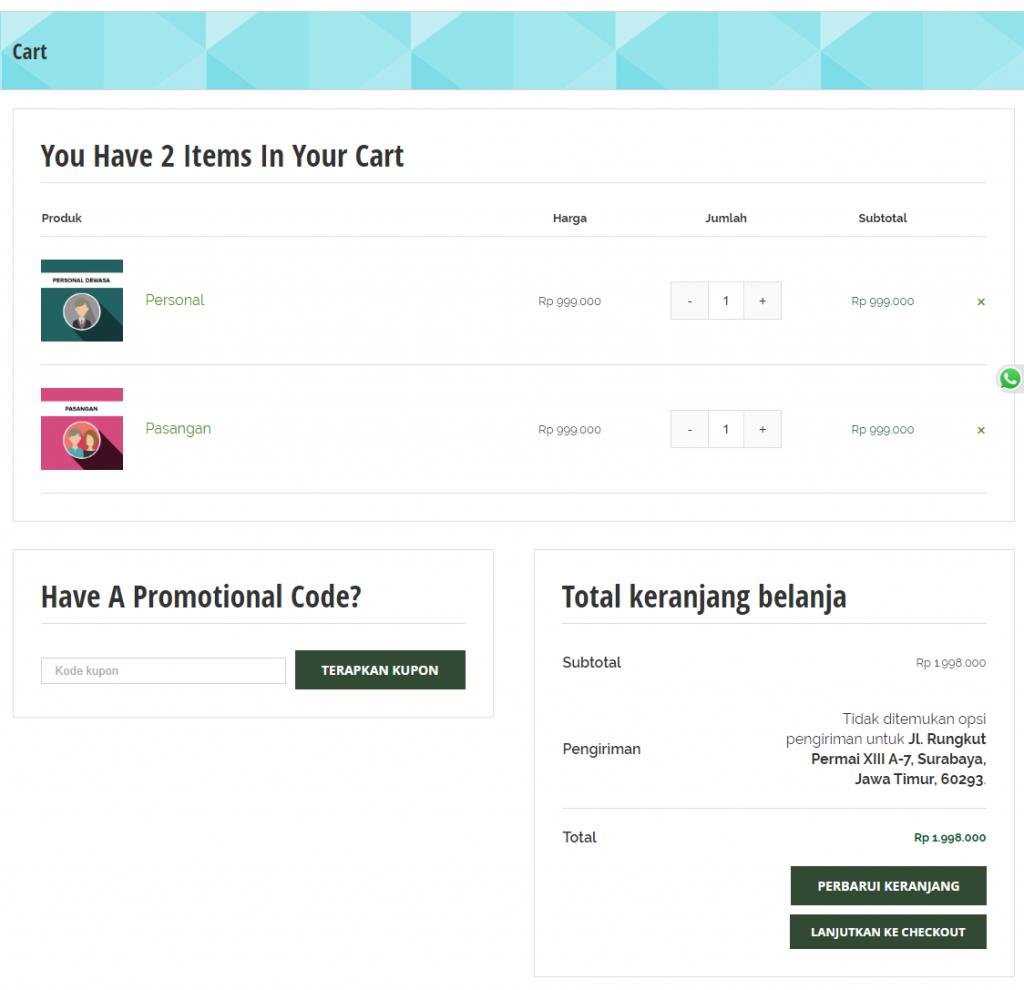Decrease the Pasangan quantity with minus

click(x=689, y=429)
